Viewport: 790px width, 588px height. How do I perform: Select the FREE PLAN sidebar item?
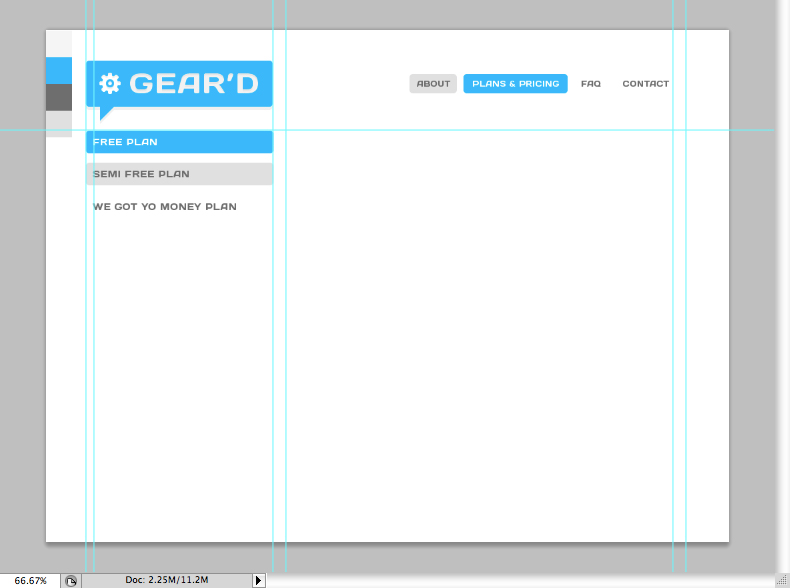(x=179, y=142)
